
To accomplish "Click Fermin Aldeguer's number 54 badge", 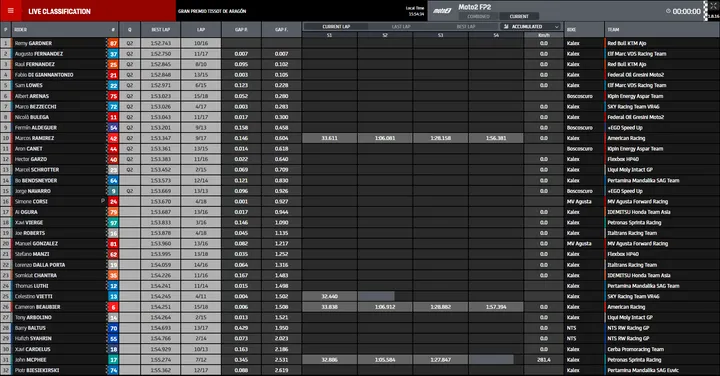I will pyautogui.click(x=113, y=128).
